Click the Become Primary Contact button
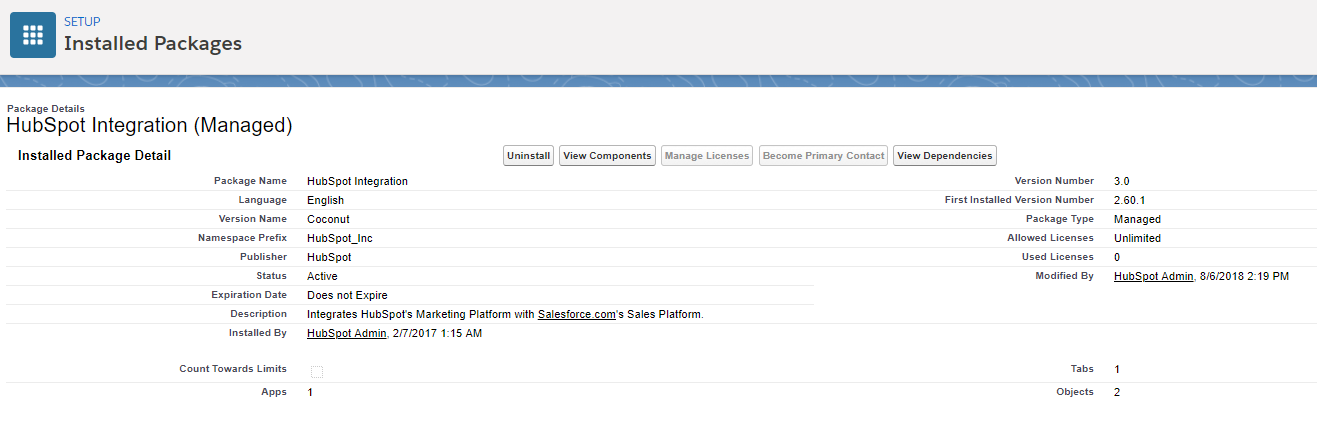The image size is (1317, 437). pyautogui.click(x=824, y=156)
